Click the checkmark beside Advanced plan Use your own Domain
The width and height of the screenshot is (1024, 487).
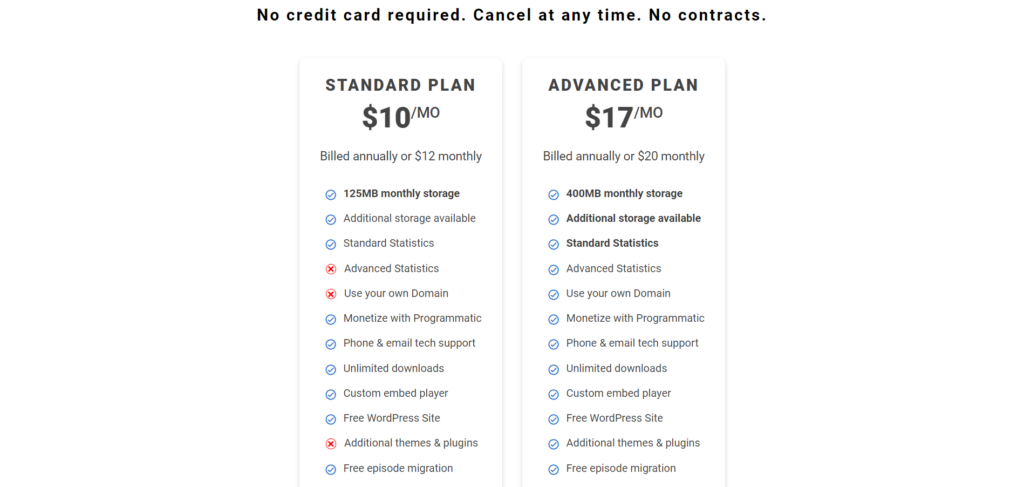[553, 294]
